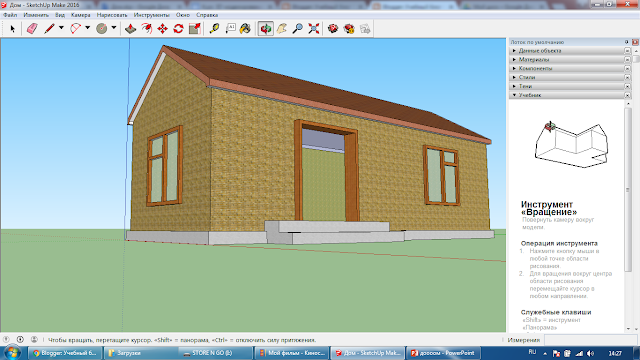640x360 pixels.
Task: Select the Paint Bucket tool
Action: point(245,29)
